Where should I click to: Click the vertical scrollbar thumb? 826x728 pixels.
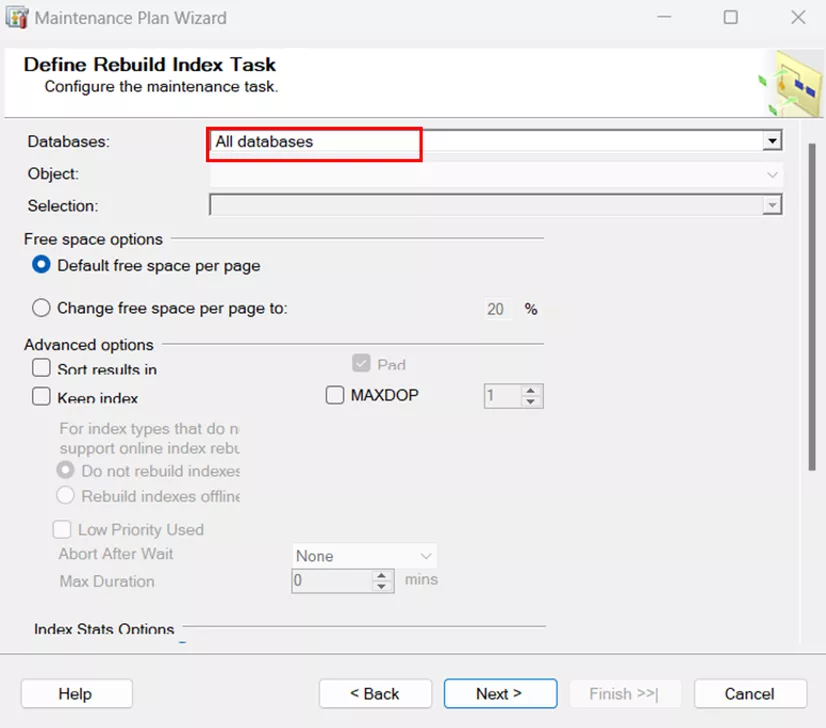(x=812, y=307)
